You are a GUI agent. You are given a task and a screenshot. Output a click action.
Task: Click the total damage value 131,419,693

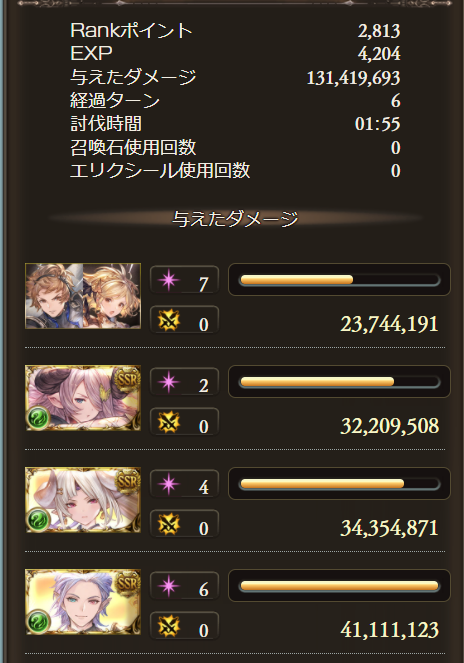[353, 78]
